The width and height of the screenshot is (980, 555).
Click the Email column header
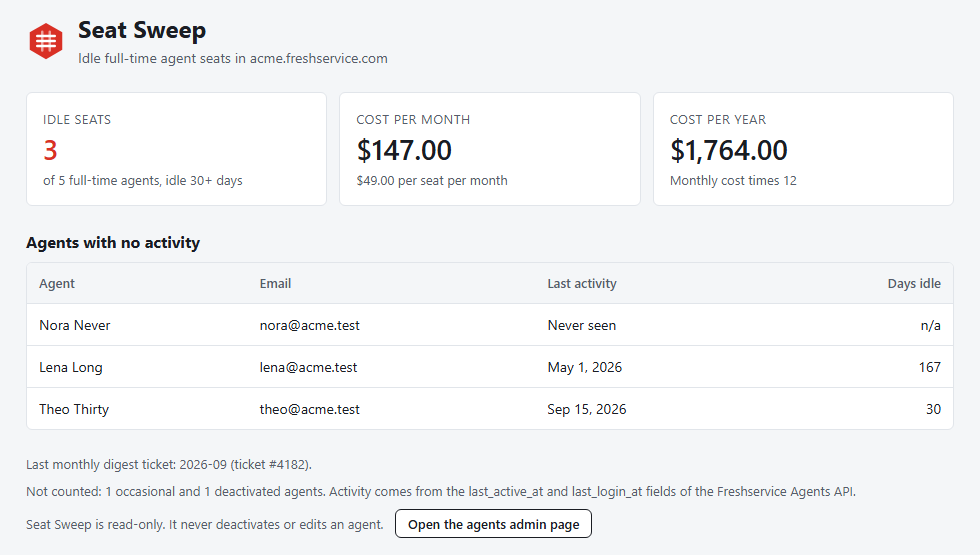click(x=276, y=284)
